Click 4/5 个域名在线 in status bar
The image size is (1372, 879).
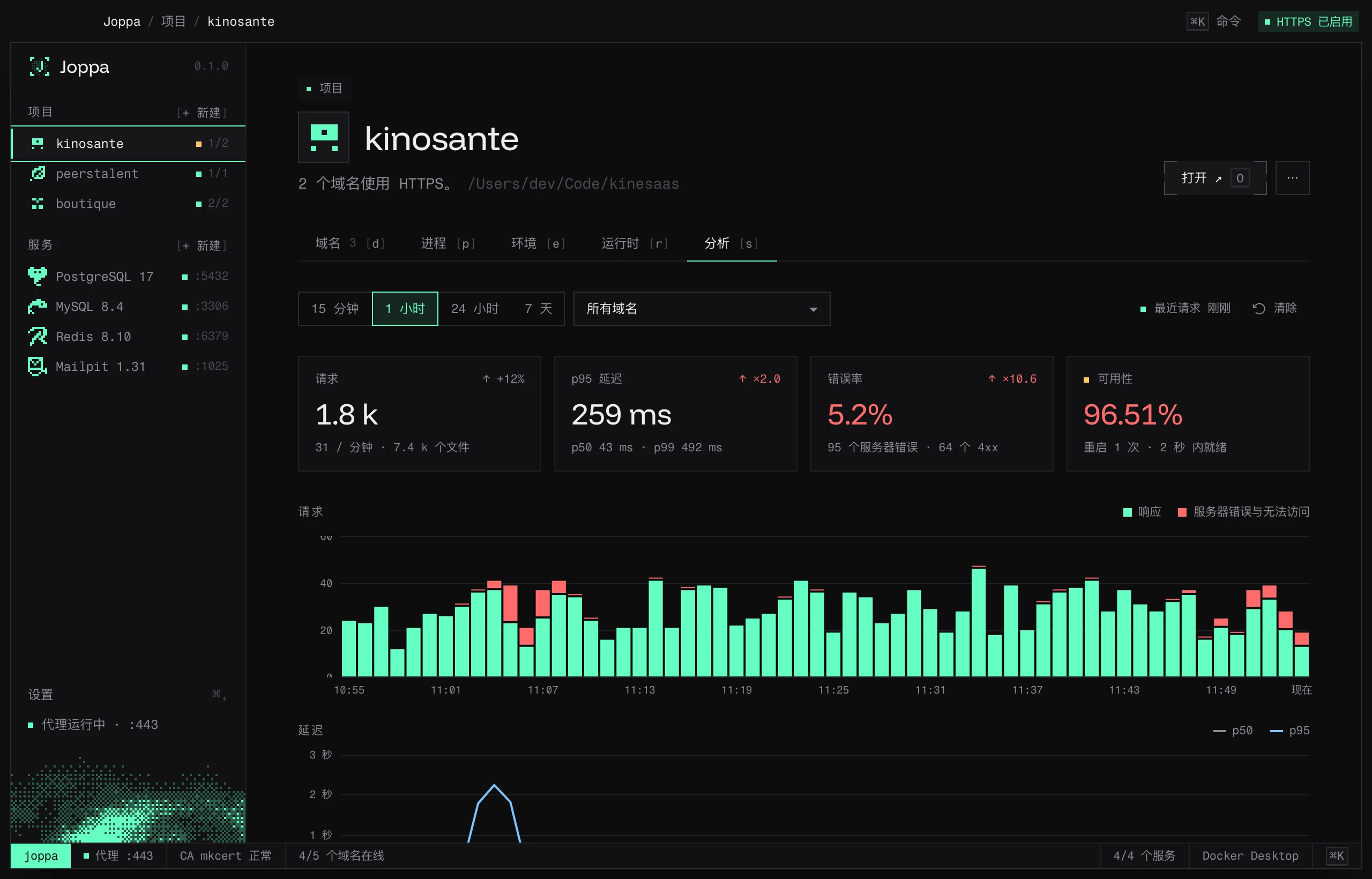point(341,855)
